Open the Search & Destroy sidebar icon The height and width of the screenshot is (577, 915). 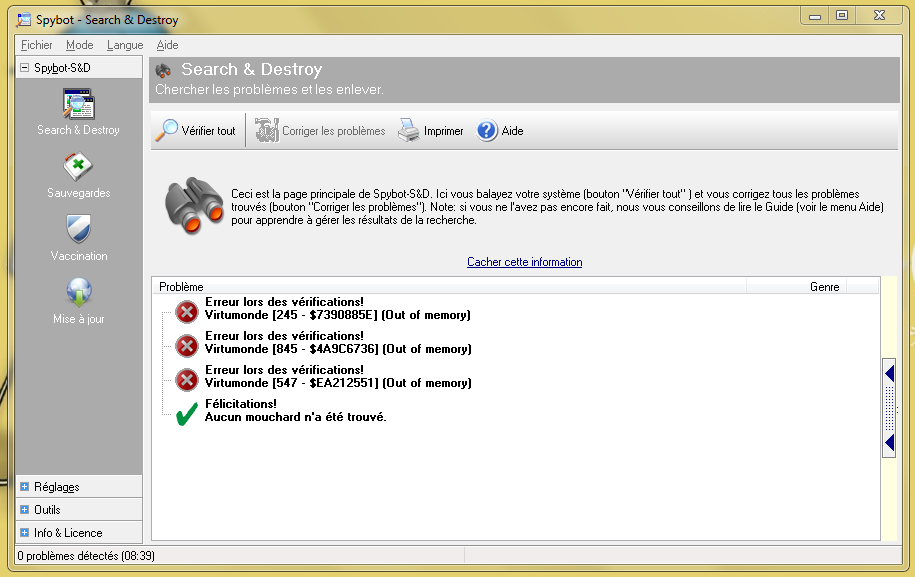pos(78,105)
